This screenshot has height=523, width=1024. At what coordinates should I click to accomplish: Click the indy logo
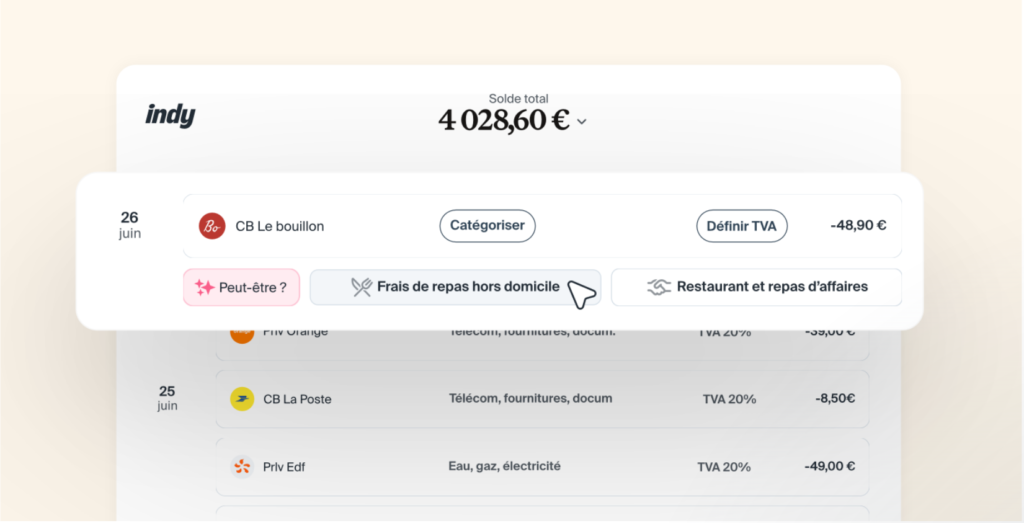coord(170,116)
